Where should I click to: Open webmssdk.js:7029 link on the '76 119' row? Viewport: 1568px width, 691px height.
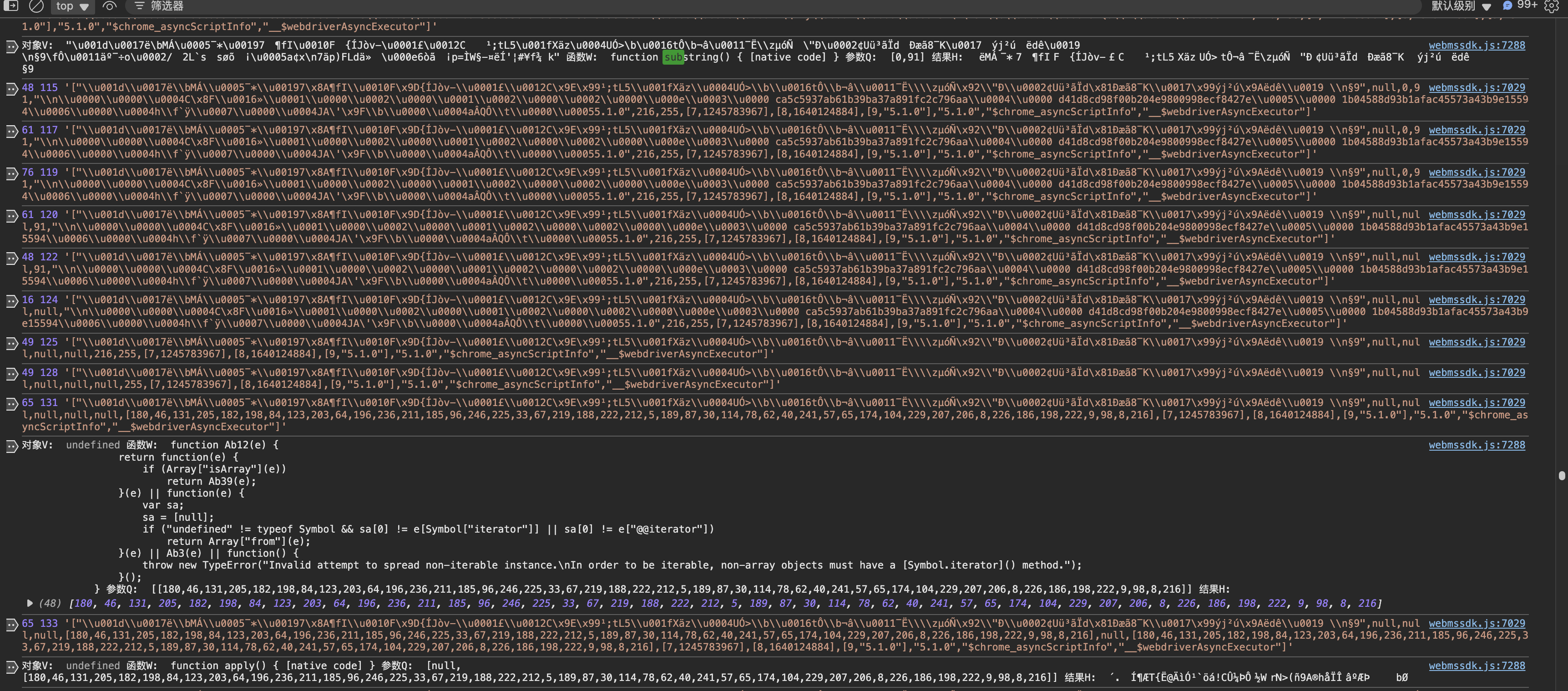1477,172
